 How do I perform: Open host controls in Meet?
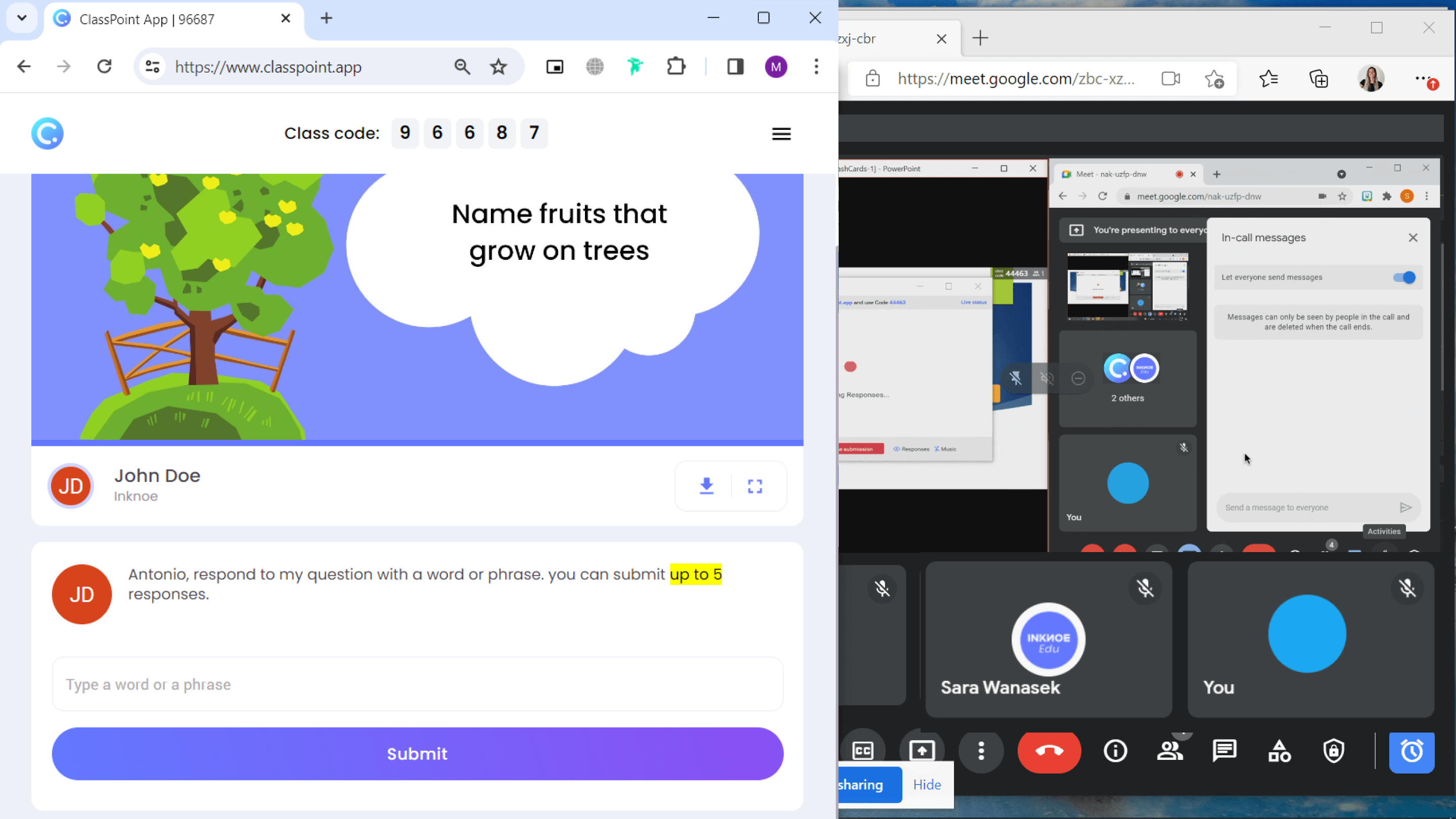click(x=1334, y=752)
